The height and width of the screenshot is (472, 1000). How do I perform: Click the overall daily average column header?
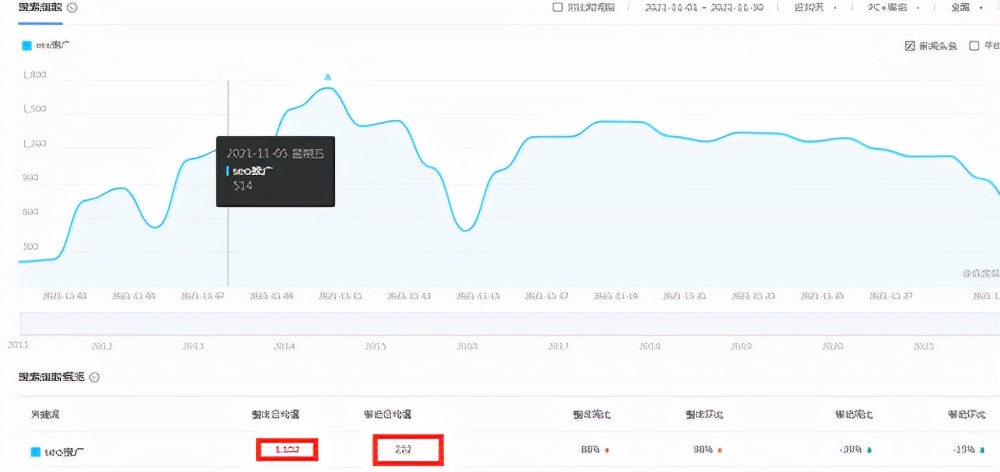[276, 415]
